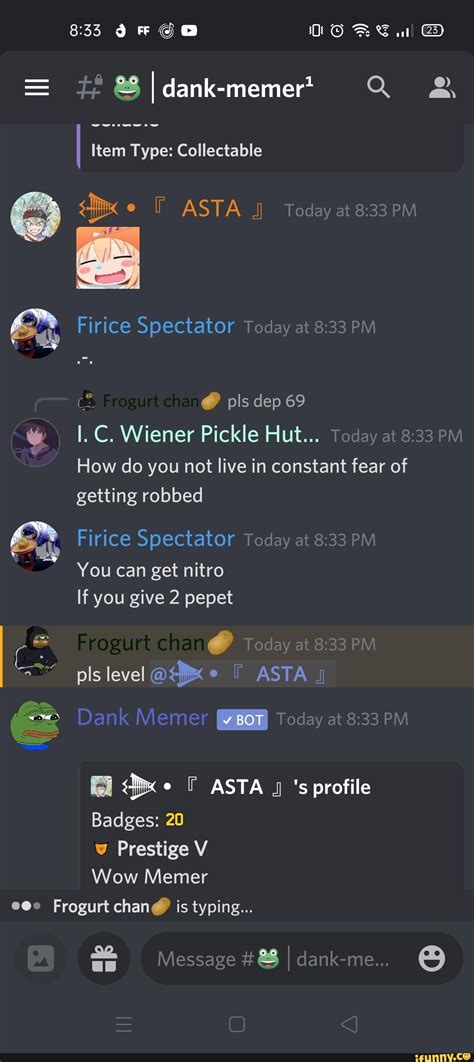Tap the @ASTA mention in Frogurt's message

(241, 675)
